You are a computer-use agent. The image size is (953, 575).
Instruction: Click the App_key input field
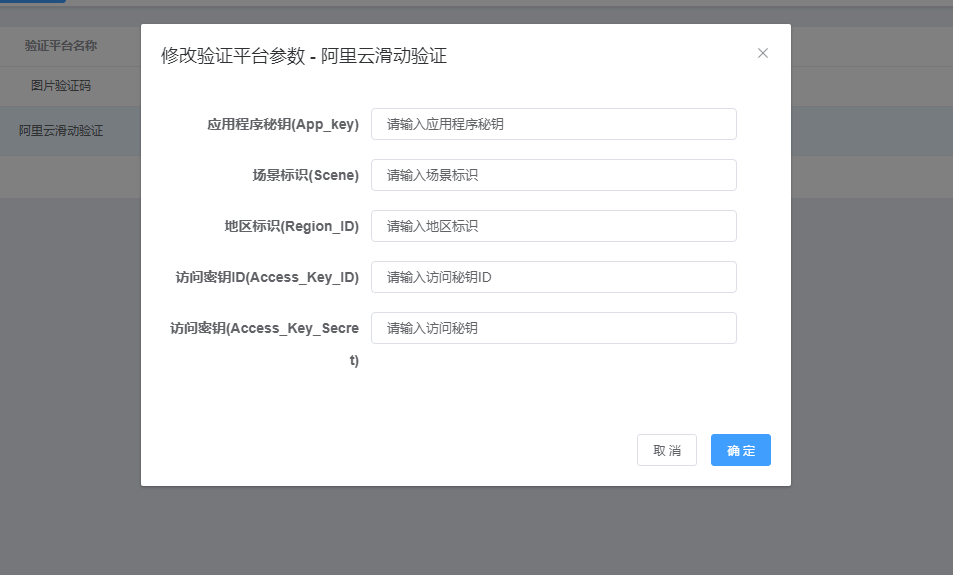[x=554, y=124]
